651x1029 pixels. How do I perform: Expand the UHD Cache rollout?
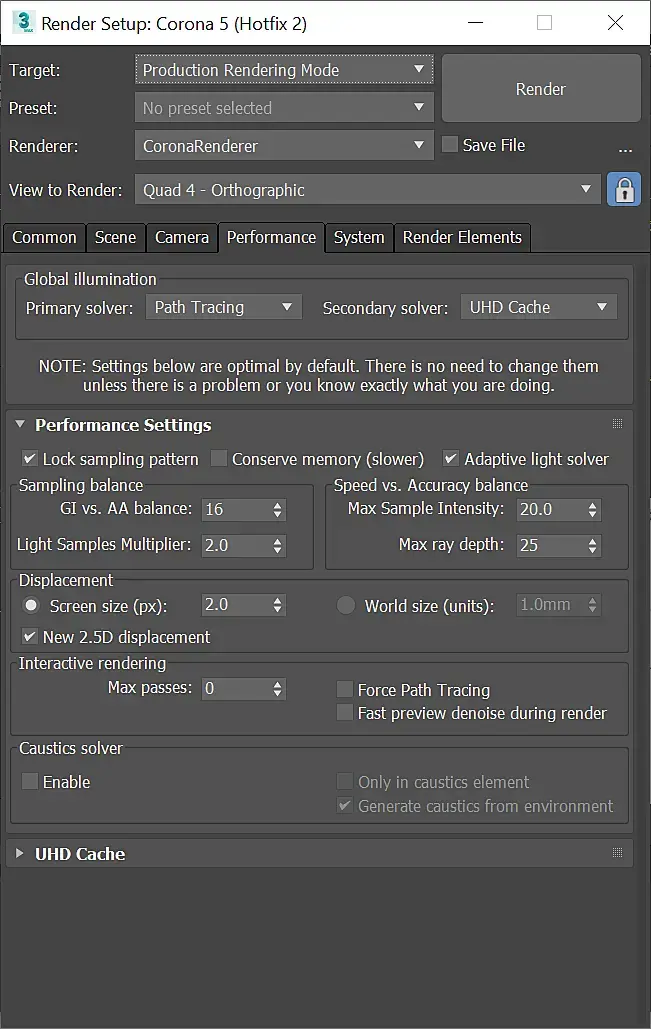(x=20, y=854)
